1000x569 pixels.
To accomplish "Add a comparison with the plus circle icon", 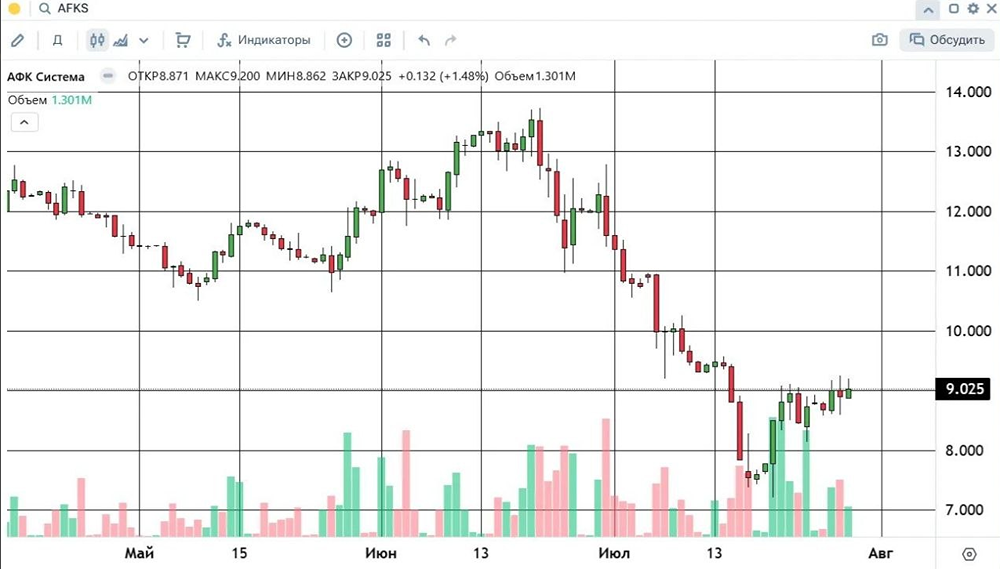I will (344, 40).
